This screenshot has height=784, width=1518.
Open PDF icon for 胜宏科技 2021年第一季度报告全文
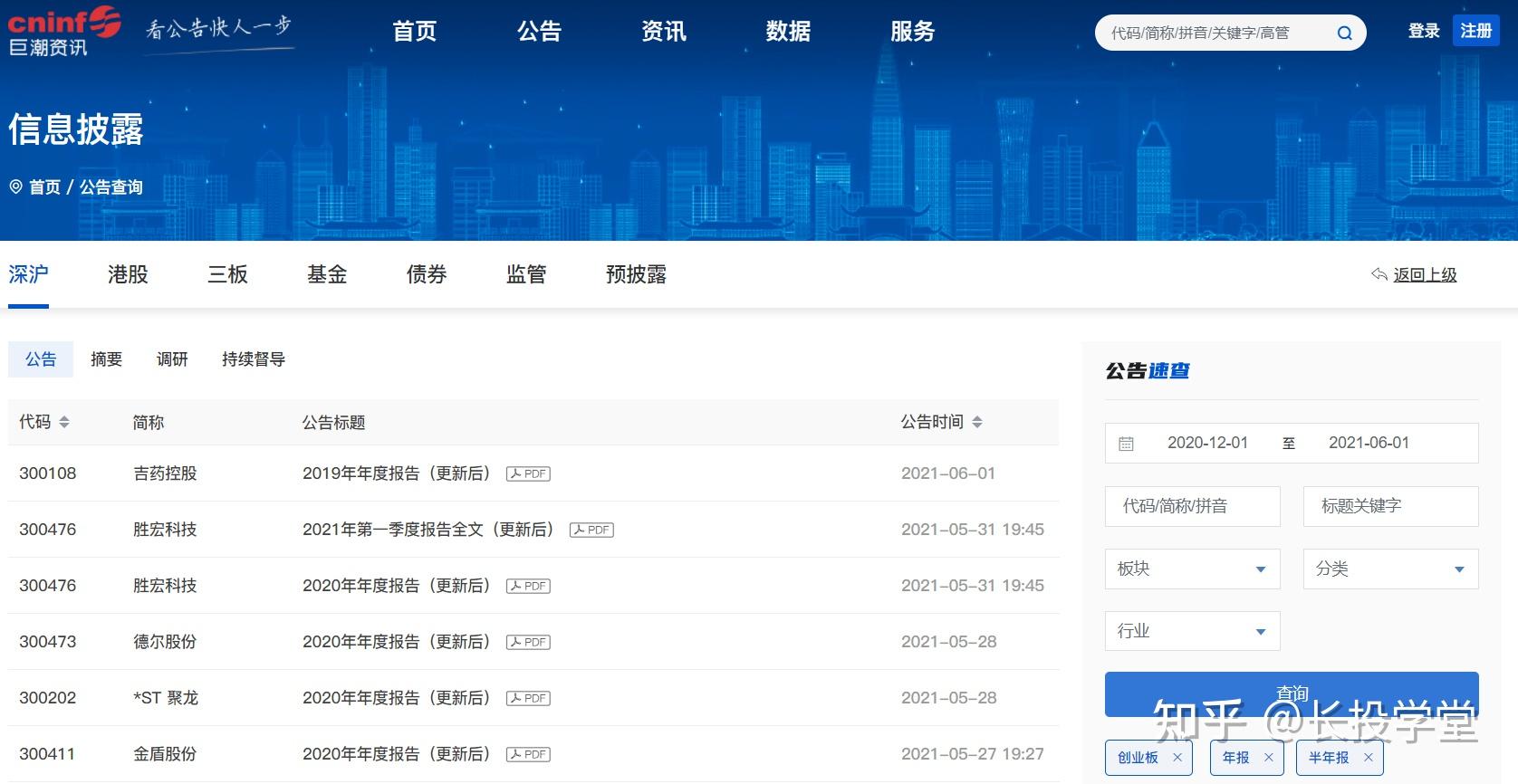tap(591, 530)
